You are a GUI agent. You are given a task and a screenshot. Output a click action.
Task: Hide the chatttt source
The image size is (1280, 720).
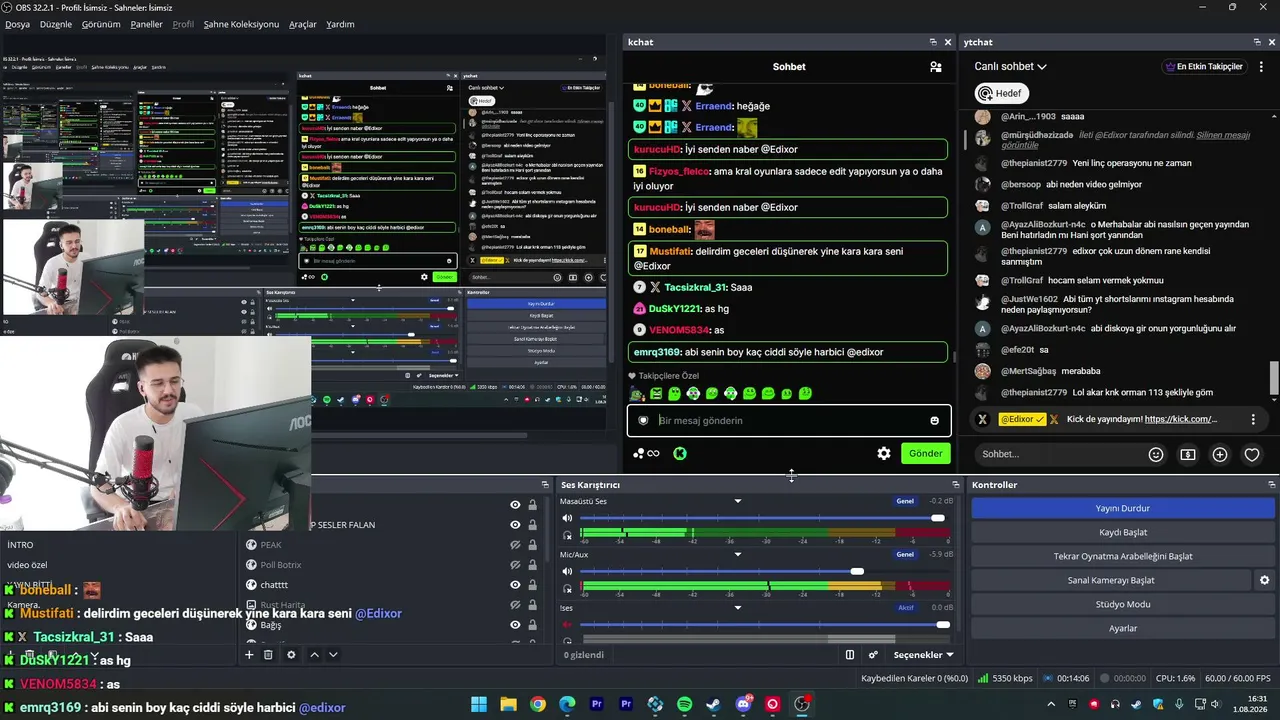pos(515,585)
